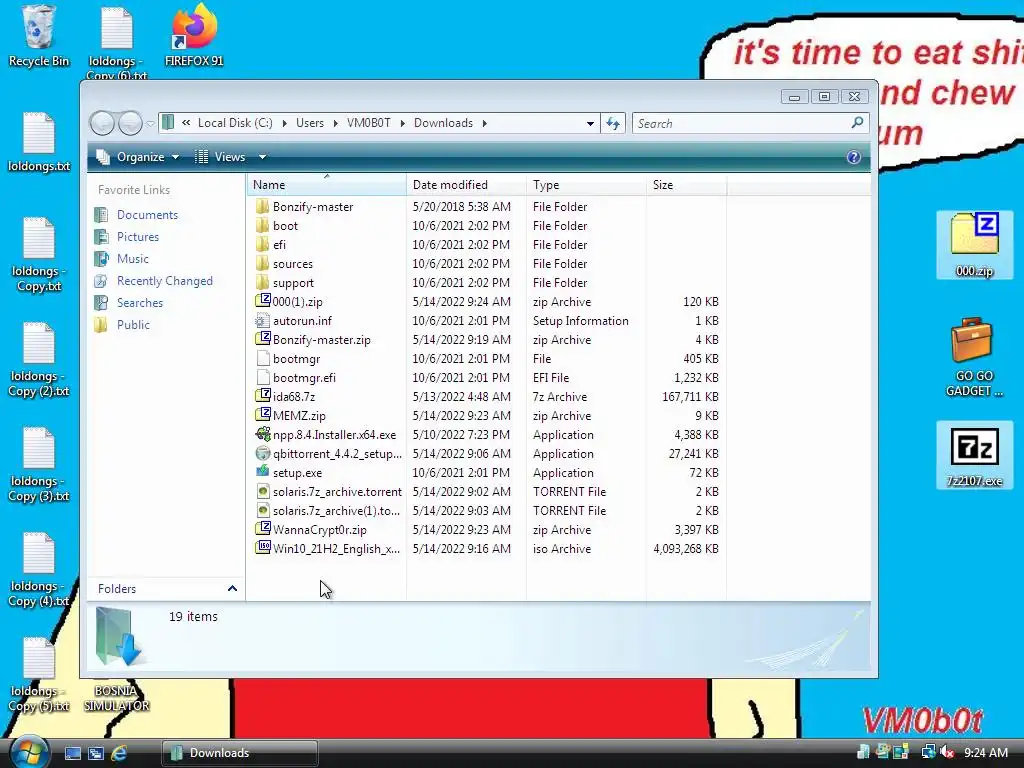Click the Back navigation button in Explorer
The width and height of the screenshot is (1024, 768).
[103, 123]
